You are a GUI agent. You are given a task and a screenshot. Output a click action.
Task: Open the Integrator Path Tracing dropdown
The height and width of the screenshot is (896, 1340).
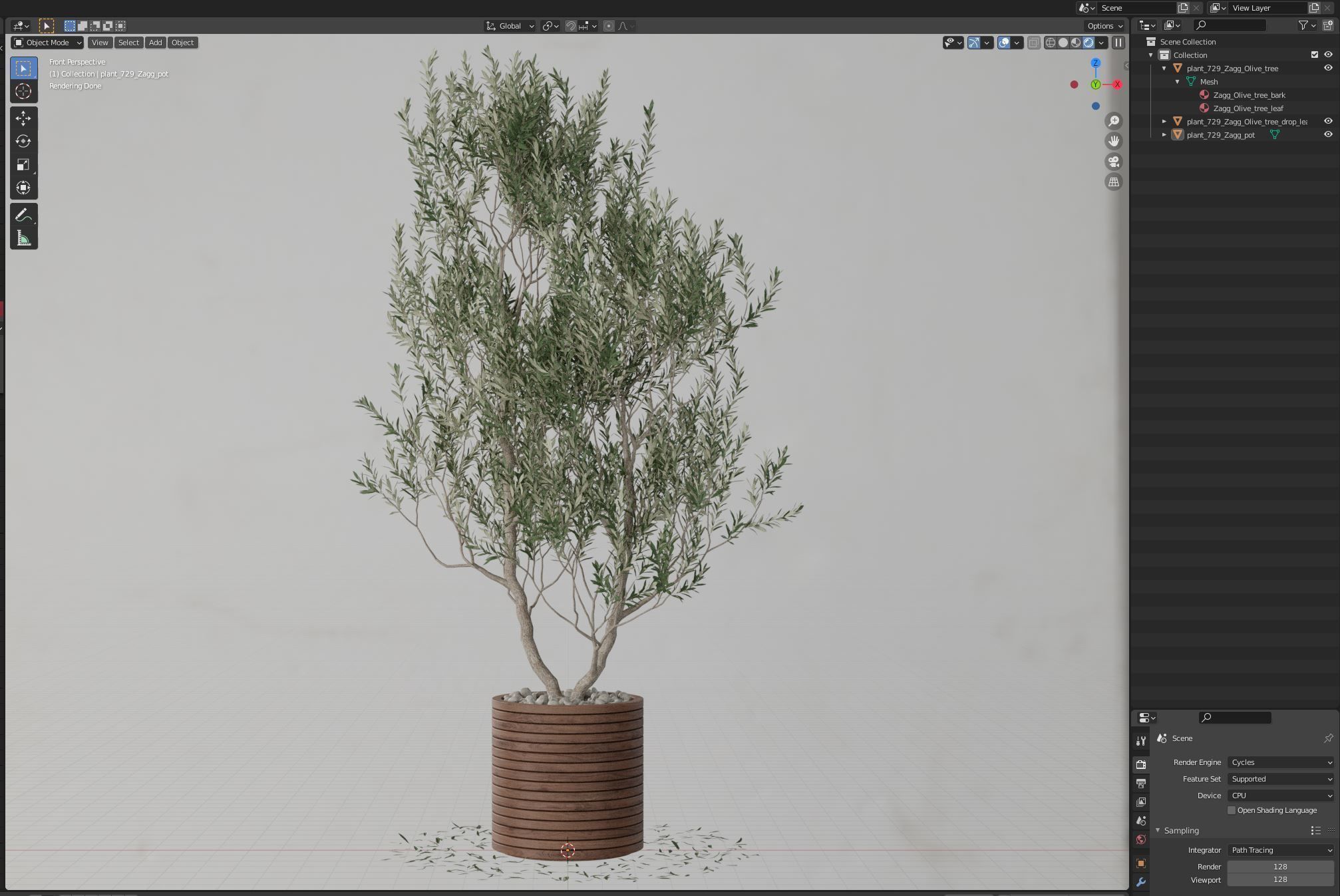tap(1281, 850)
